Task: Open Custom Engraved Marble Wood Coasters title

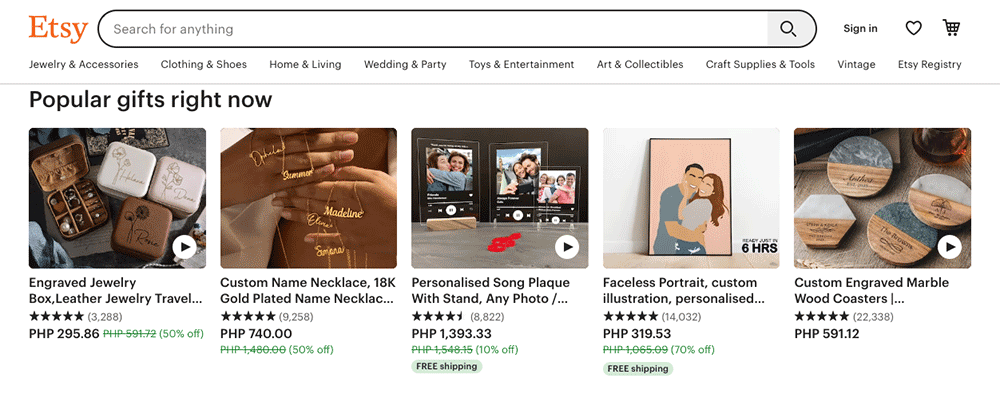Action: click(871, 290)
